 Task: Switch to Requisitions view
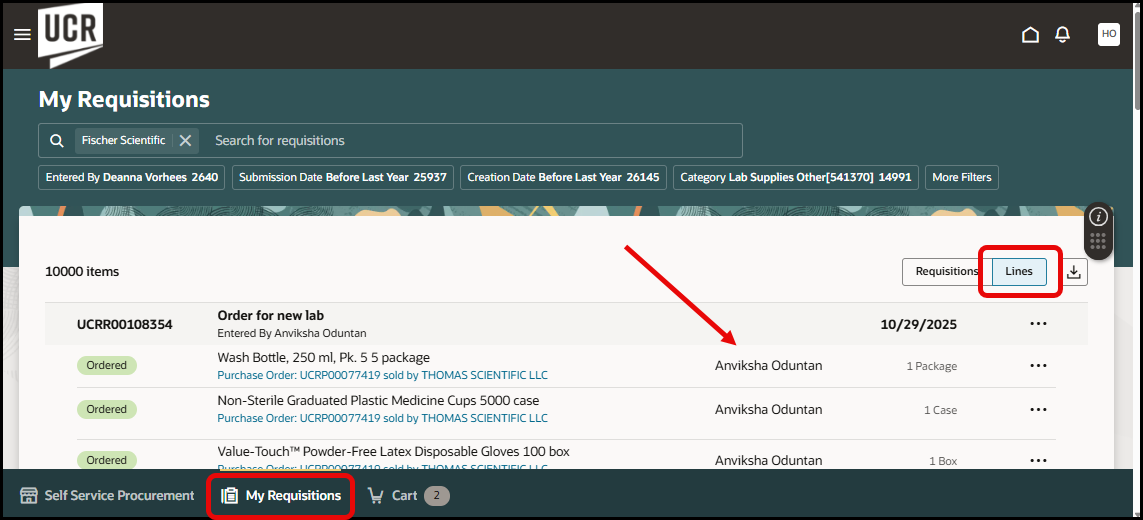[946, 272]
